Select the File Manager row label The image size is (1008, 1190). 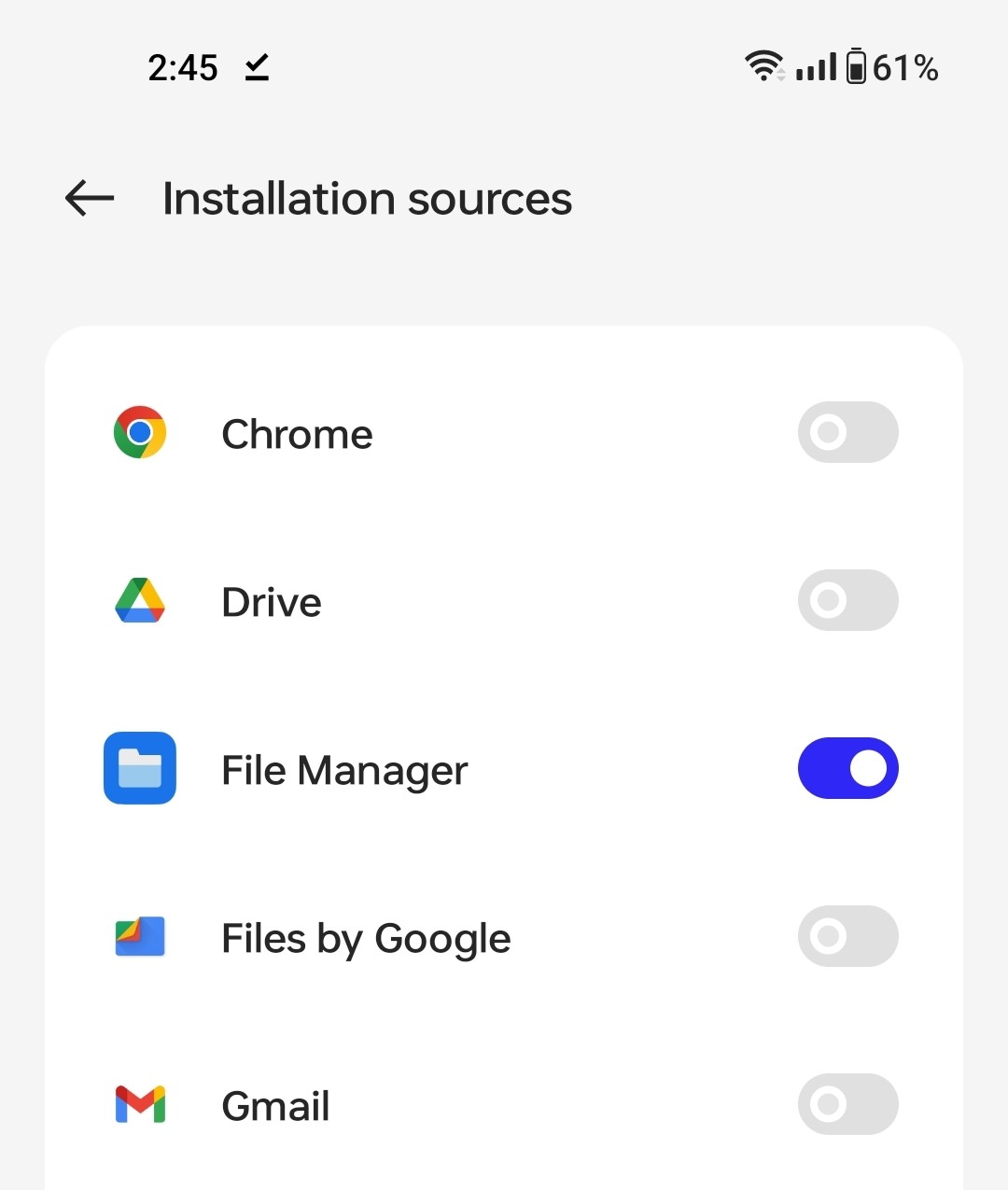[x=343, y=768]
